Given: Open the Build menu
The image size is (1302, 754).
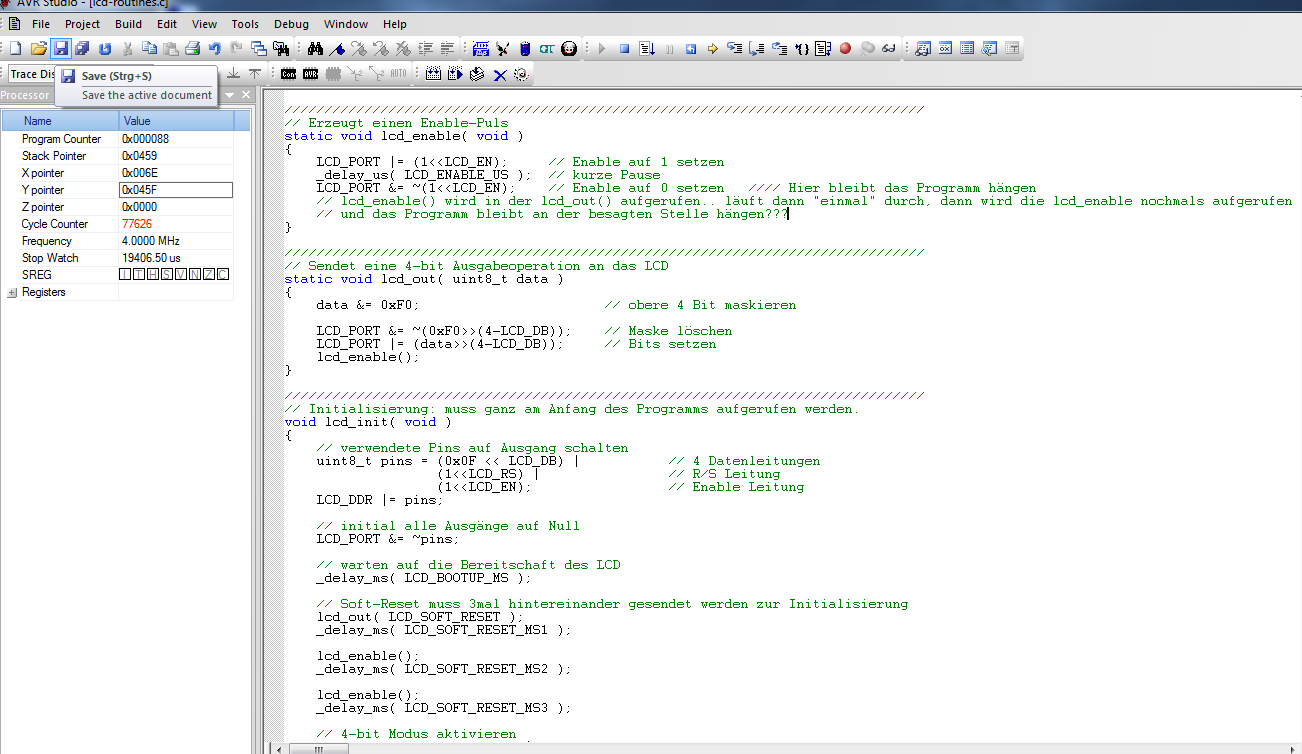Looking at the screenshot, I should [128, 24].
